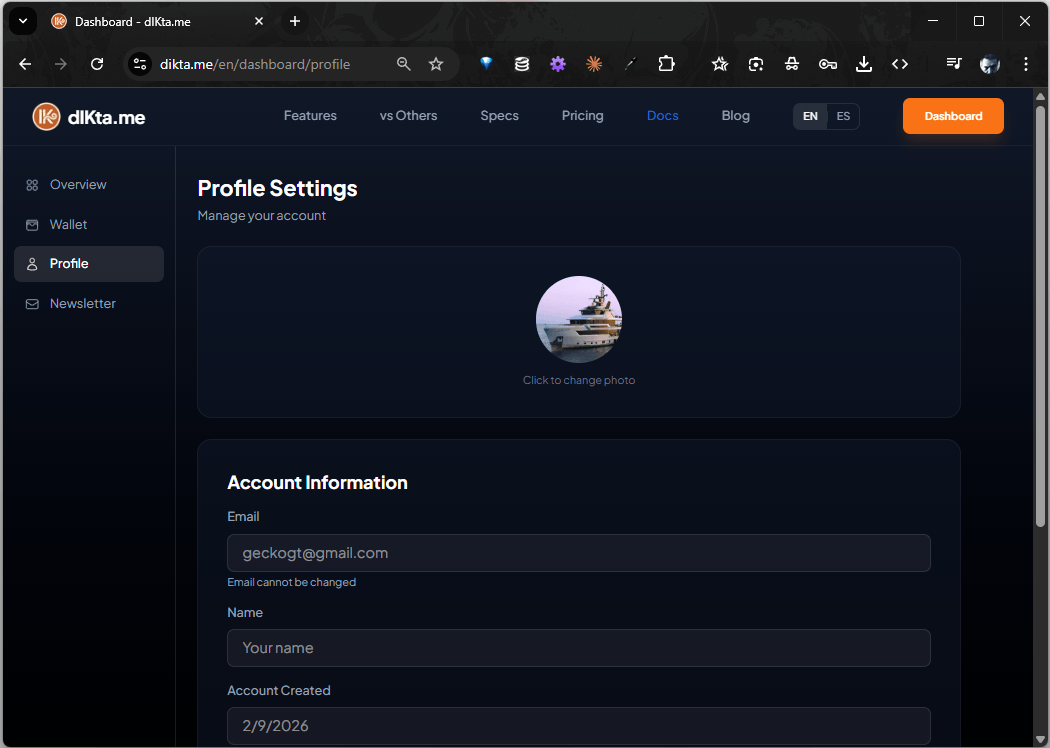Switch language to ES
This screenshot has width=1050, height=748.
(843, 116)
